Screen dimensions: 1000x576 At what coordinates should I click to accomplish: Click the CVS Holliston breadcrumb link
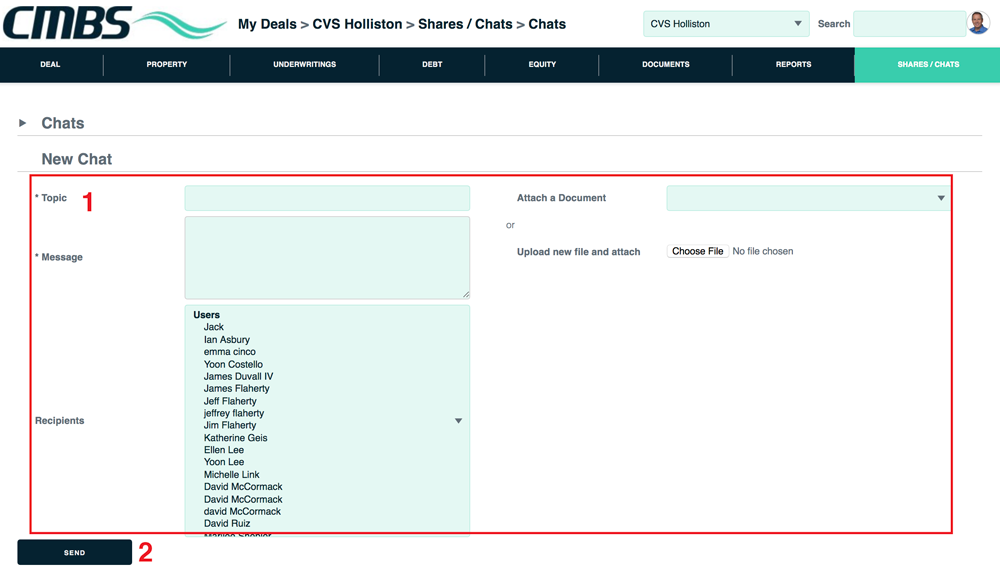coord(357,24)
